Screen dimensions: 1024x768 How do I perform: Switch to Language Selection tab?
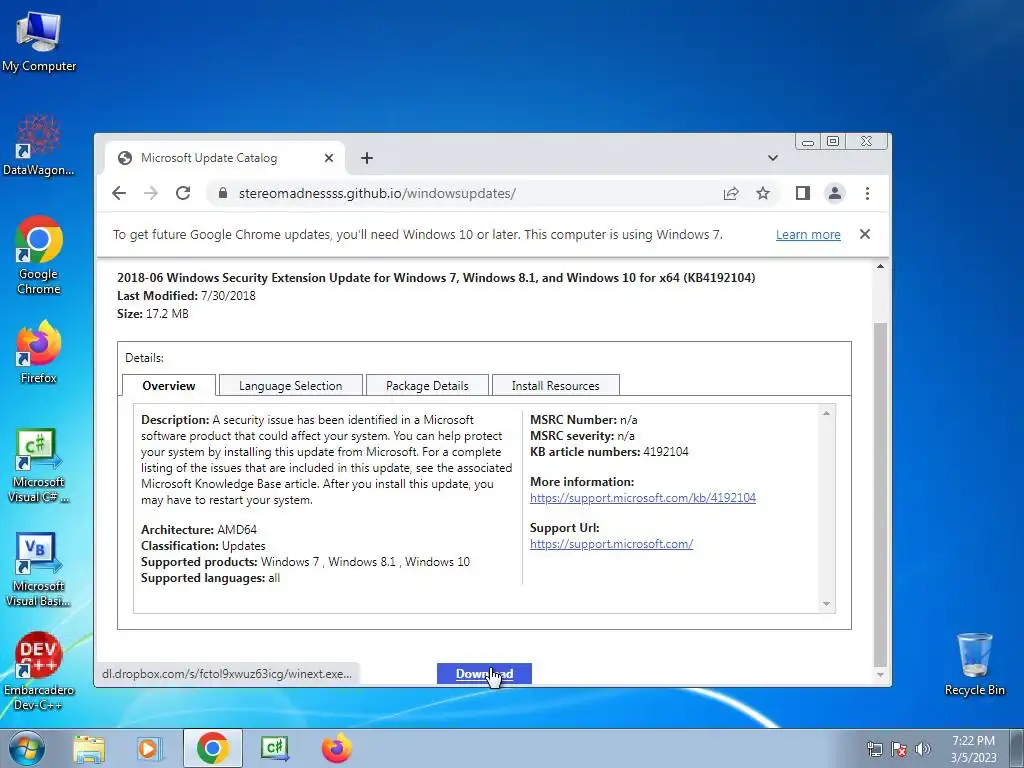[291, 385]
